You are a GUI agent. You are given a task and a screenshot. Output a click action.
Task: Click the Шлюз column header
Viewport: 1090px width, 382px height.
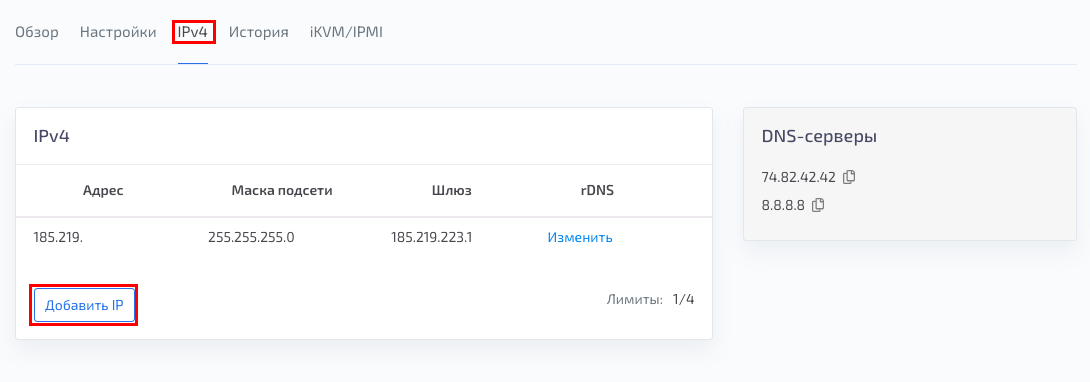click(x=452, y=190)
